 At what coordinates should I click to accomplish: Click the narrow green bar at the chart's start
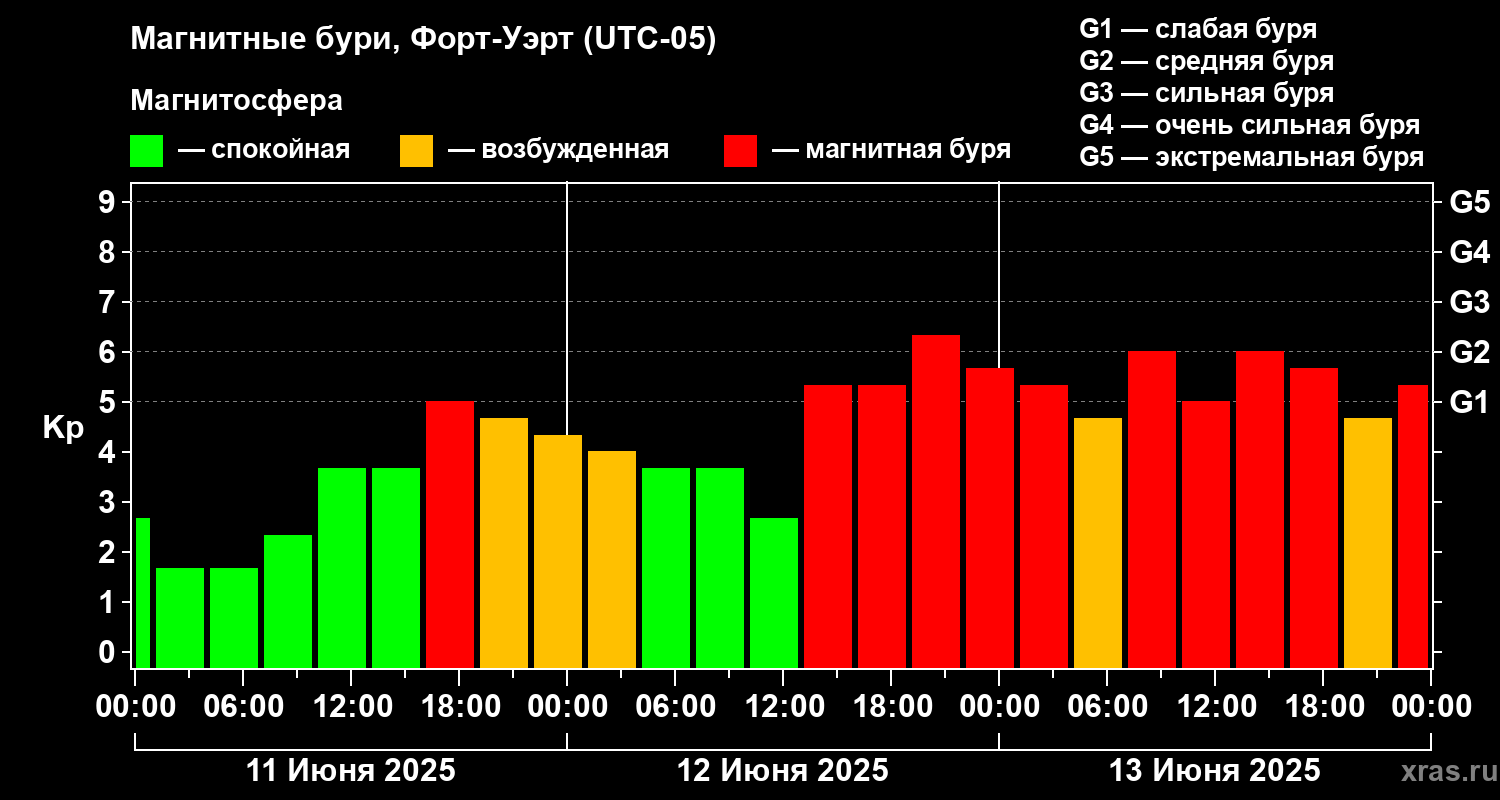point(143,593)
